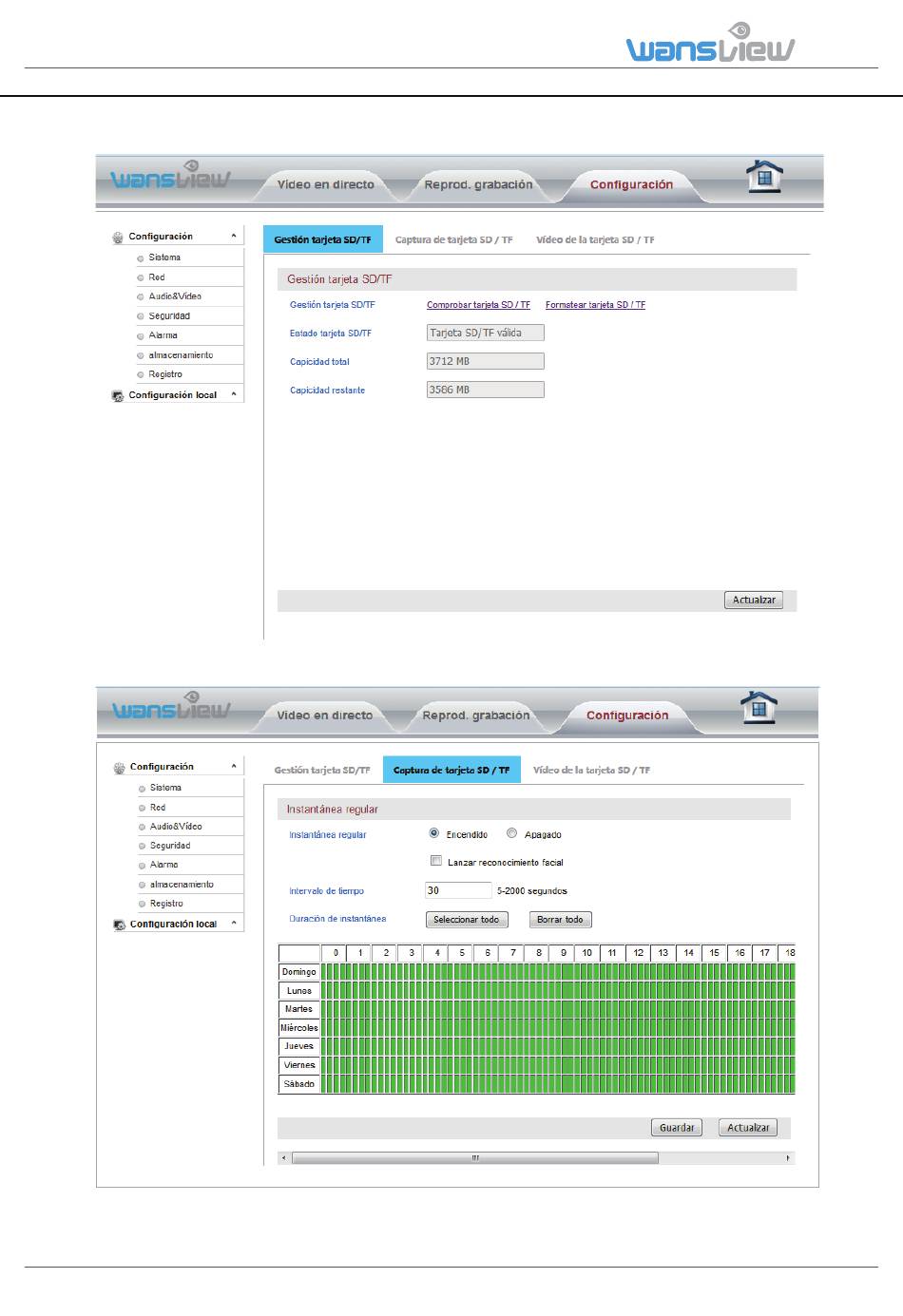Click the home icon in the lower screenshot
Viewport: 903px width, 1316px height.
[x=759, y=707]
